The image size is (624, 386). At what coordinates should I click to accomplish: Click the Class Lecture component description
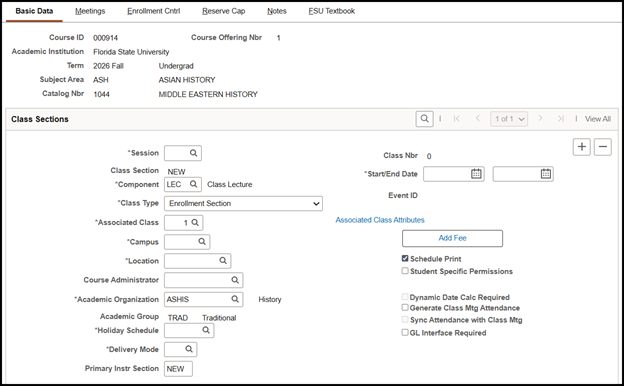tap(230, 184)
